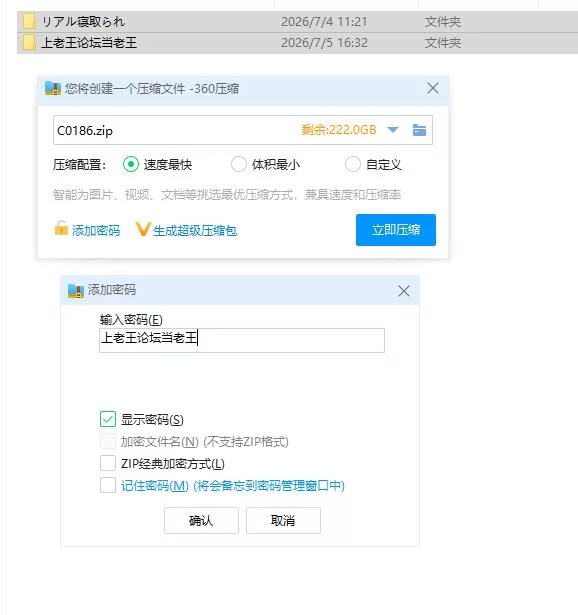Open the 生成超级压缩包 link
Screen dimensions: 578x615
195,231
